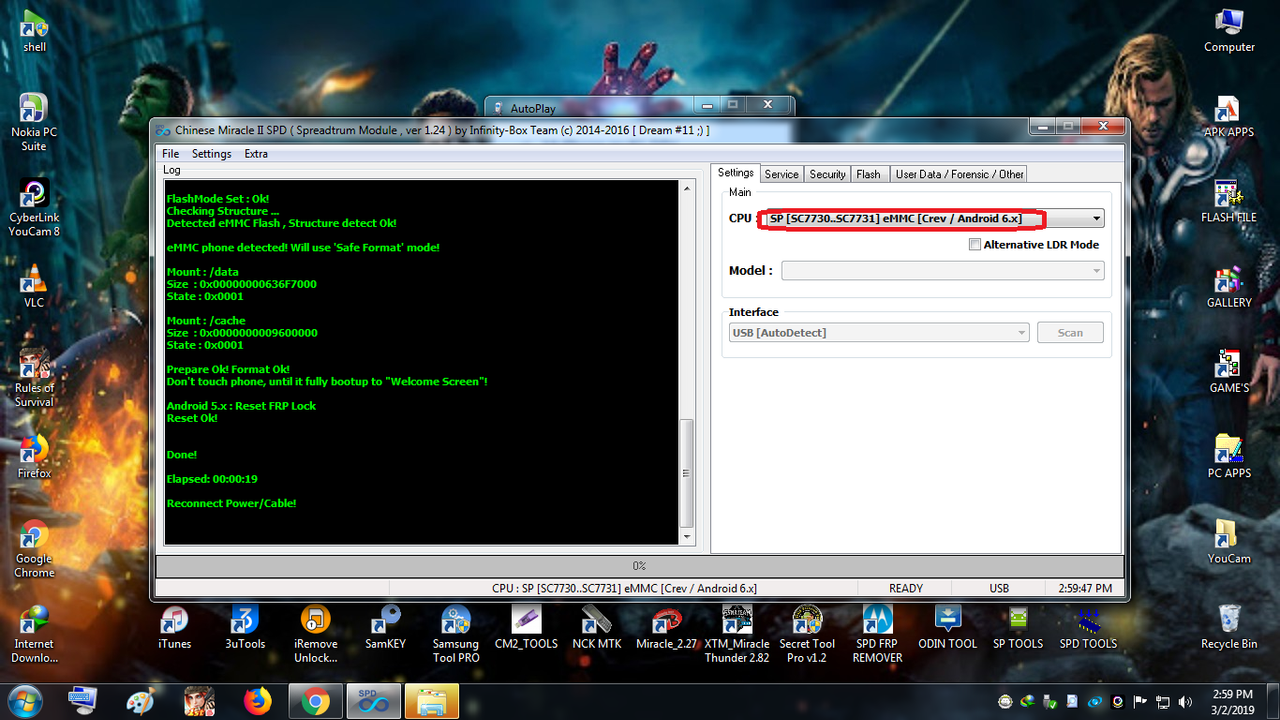The height and width of the screenshot is (720, 1280).
Task: Switch to the SPD Infinity taskbar app
Action: pyautogui.click(x=374, y=702)
